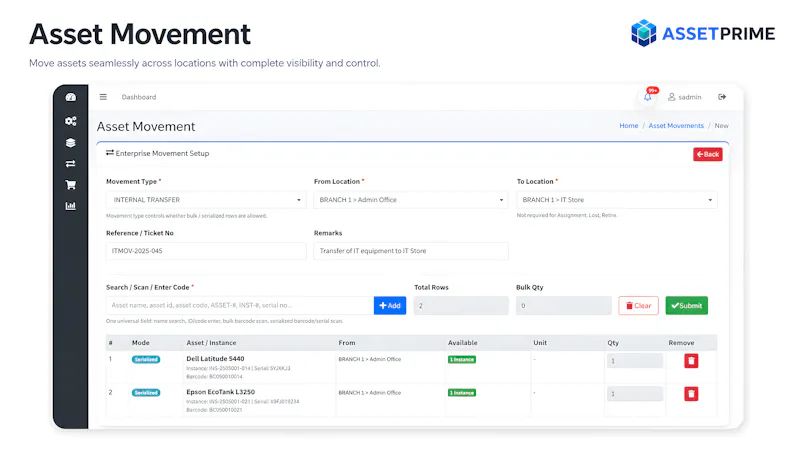The width and height of the screenshot is (800, 450).
Task: Click the Bulk Qty field
Action: 564,306
